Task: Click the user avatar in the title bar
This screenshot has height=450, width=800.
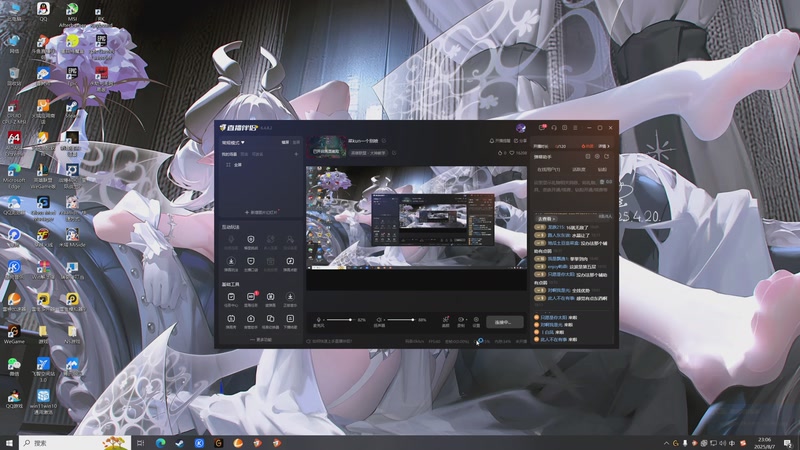Action: click(x=521, y=128)
